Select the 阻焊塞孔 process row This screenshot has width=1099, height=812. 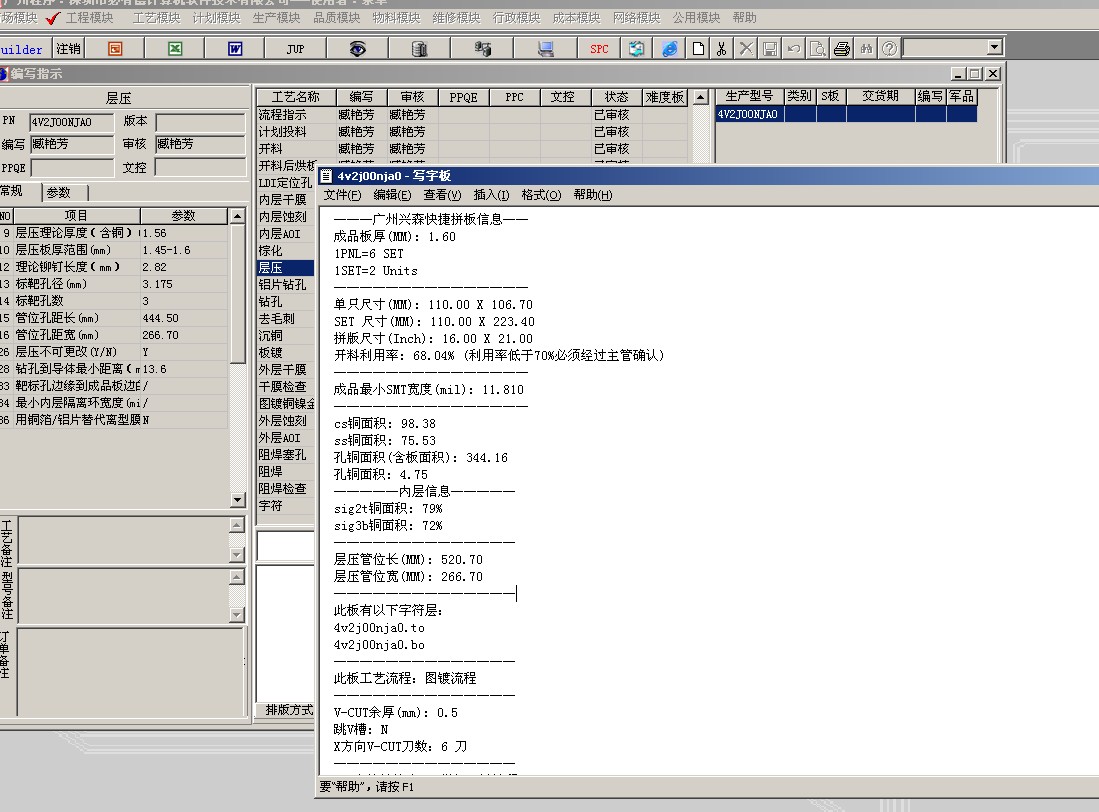(285, 455)
